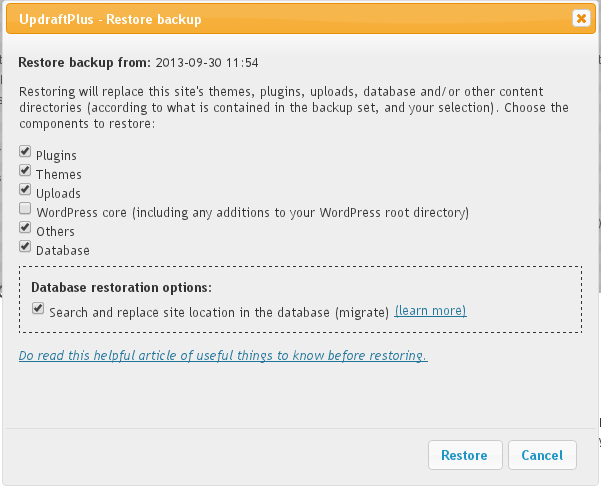Open the '(learn more)' link
The width and height of the screenshot is (601, 488).
coord(430,311)
